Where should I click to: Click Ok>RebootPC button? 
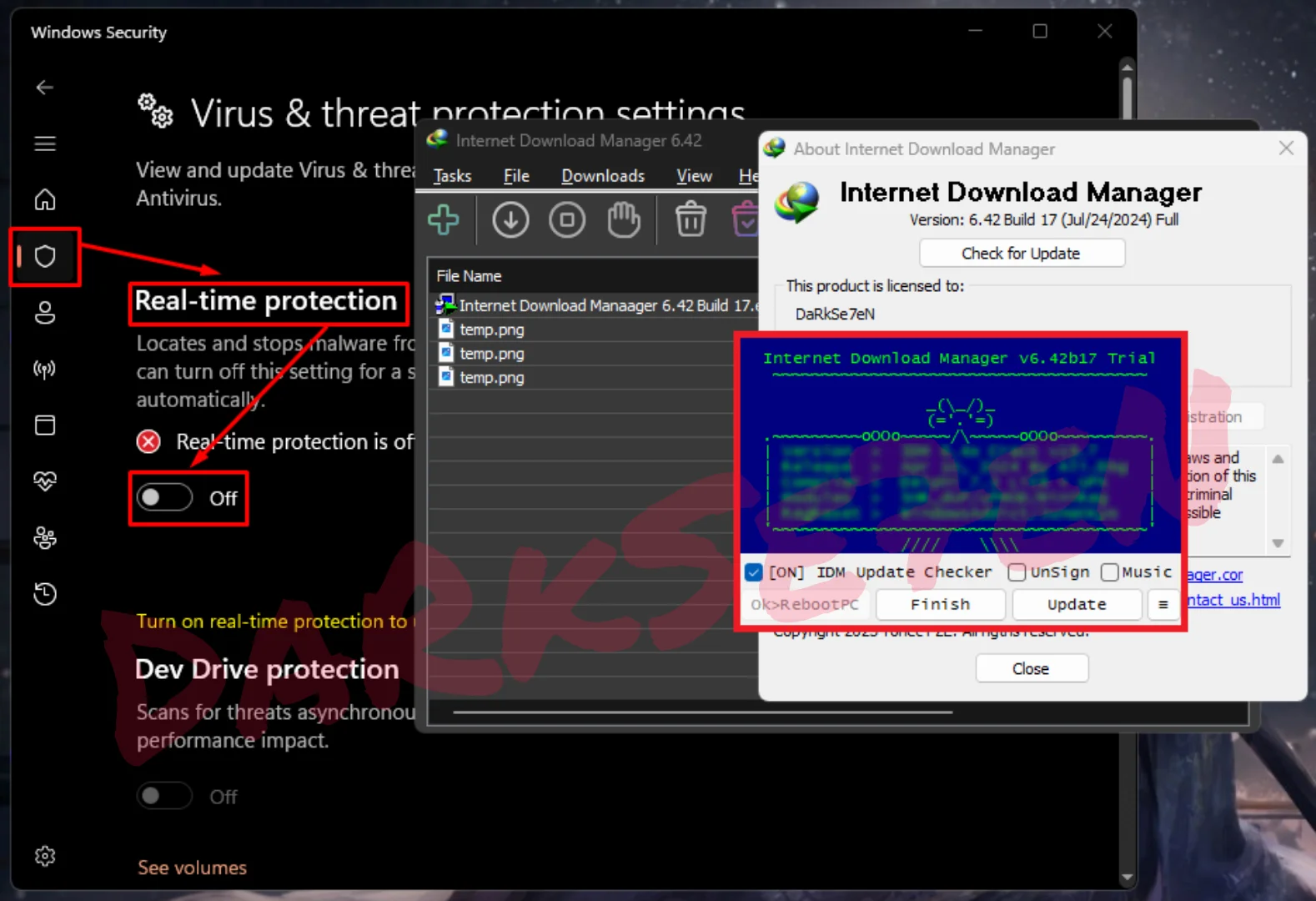(x=805, y=604)
